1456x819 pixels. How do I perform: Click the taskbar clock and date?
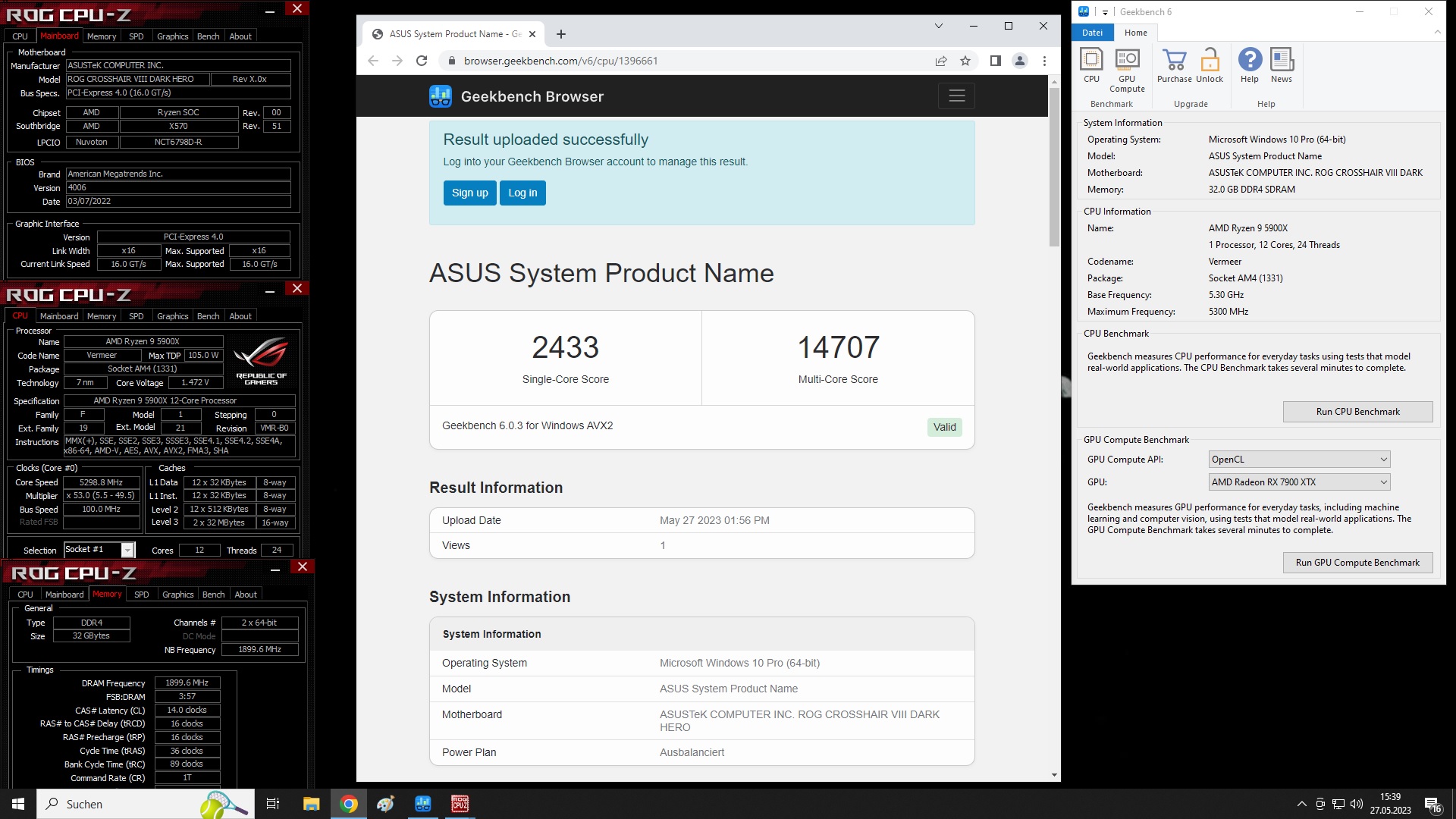point(1390,804)
